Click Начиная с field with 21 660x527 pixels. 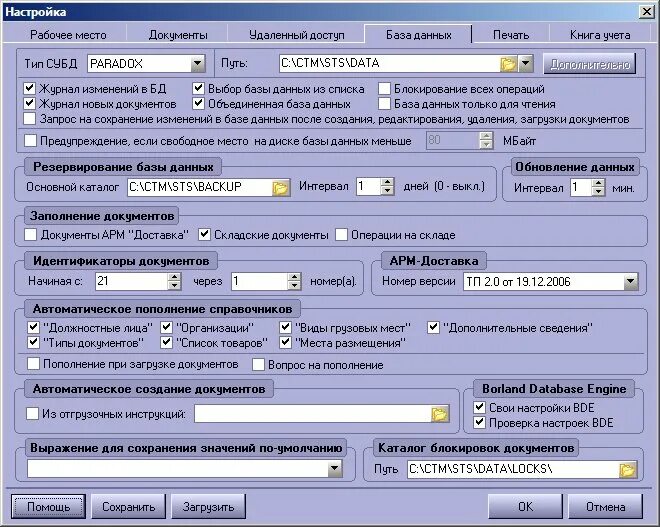click(x=132, y=281)
